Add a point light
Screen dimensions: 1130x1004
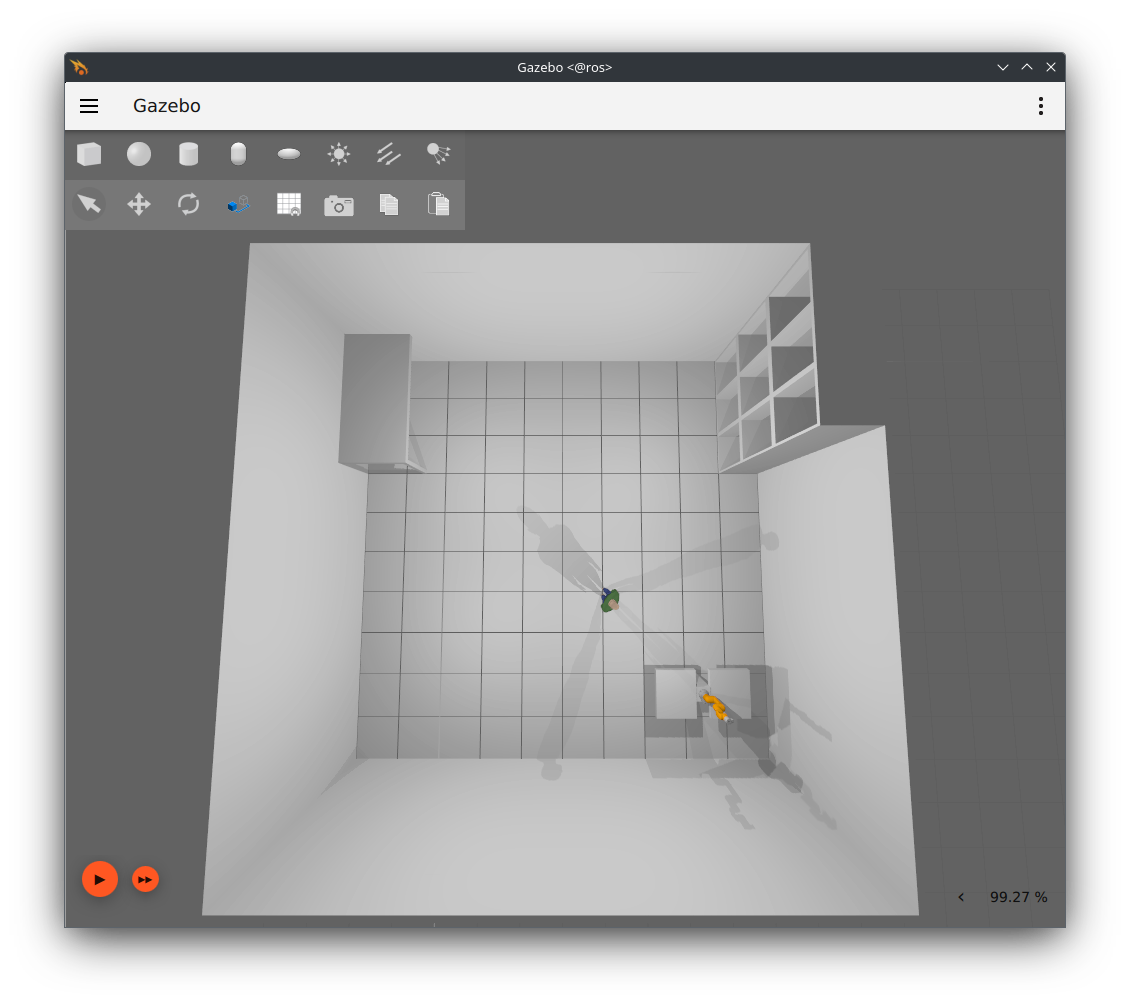click(x=339, y=154)
